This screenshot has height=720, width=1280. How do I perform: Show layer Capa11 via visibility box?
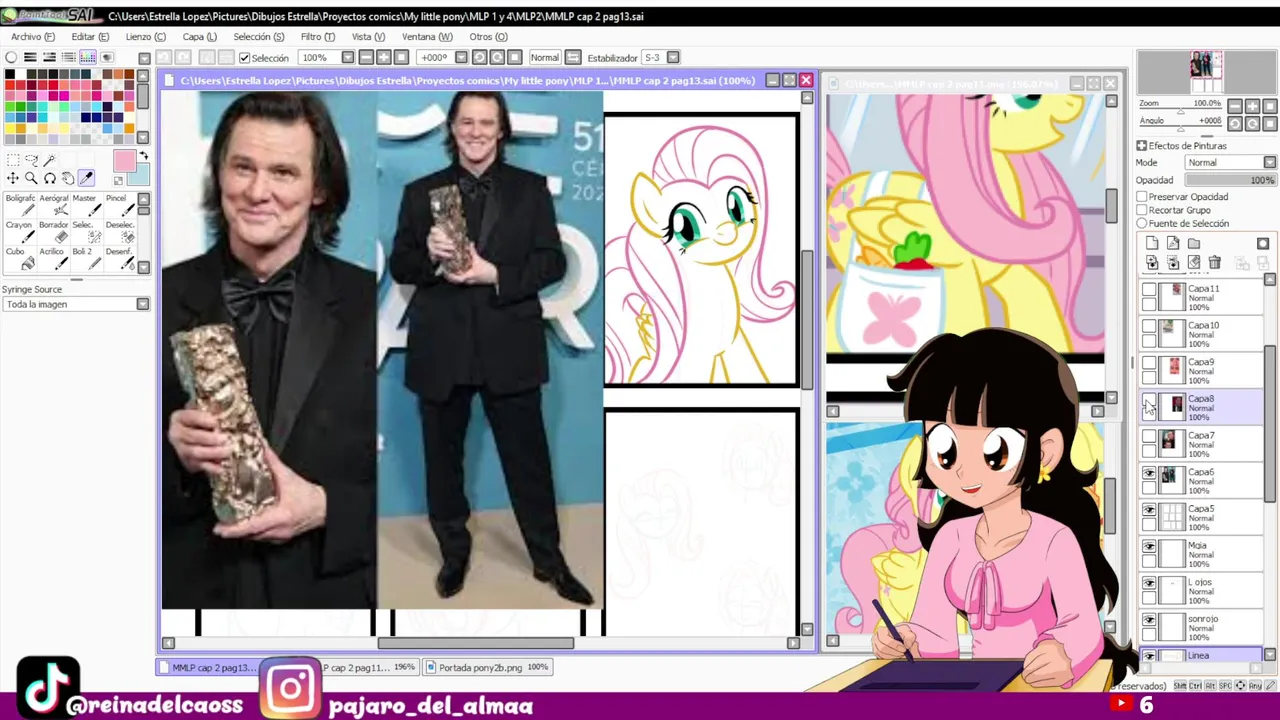[1149, 290]
